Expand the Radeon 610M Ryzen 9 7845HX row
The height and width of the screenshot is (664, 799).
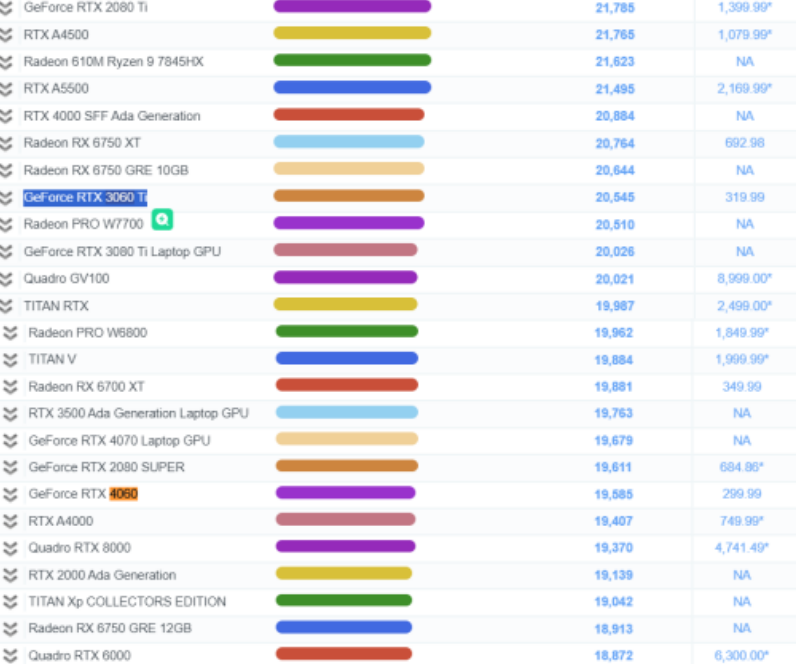pyautogui.click(x=6, y=62)
